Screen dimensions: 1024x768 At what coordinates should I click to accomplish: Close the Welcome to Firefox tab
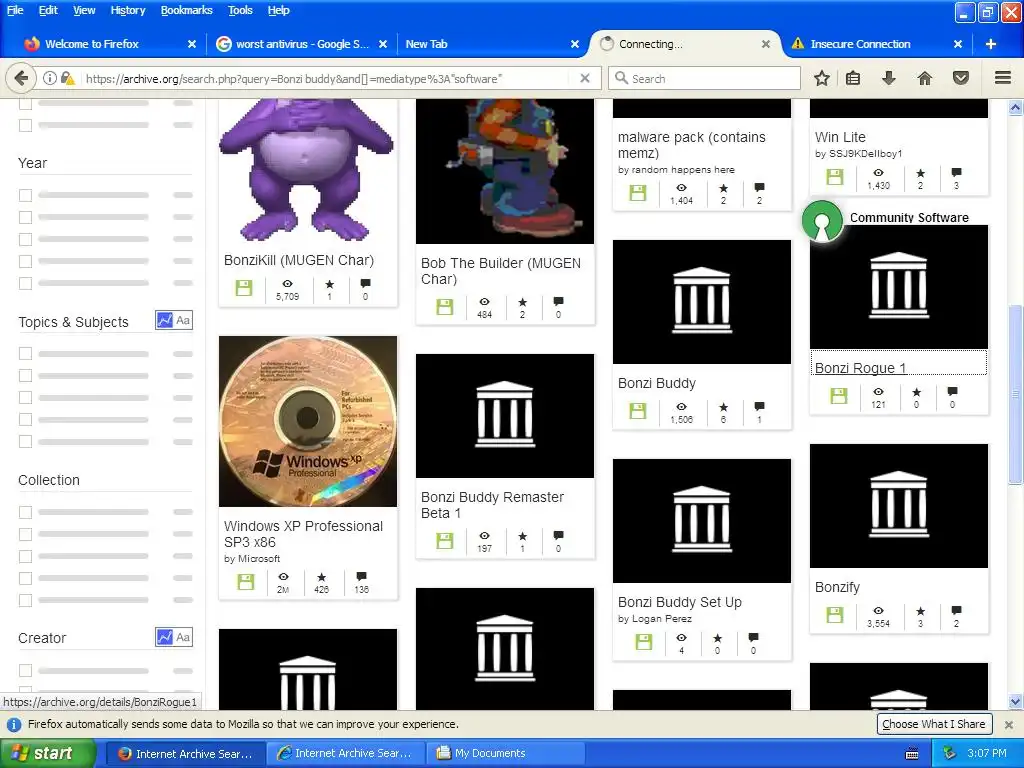[192, 44]
